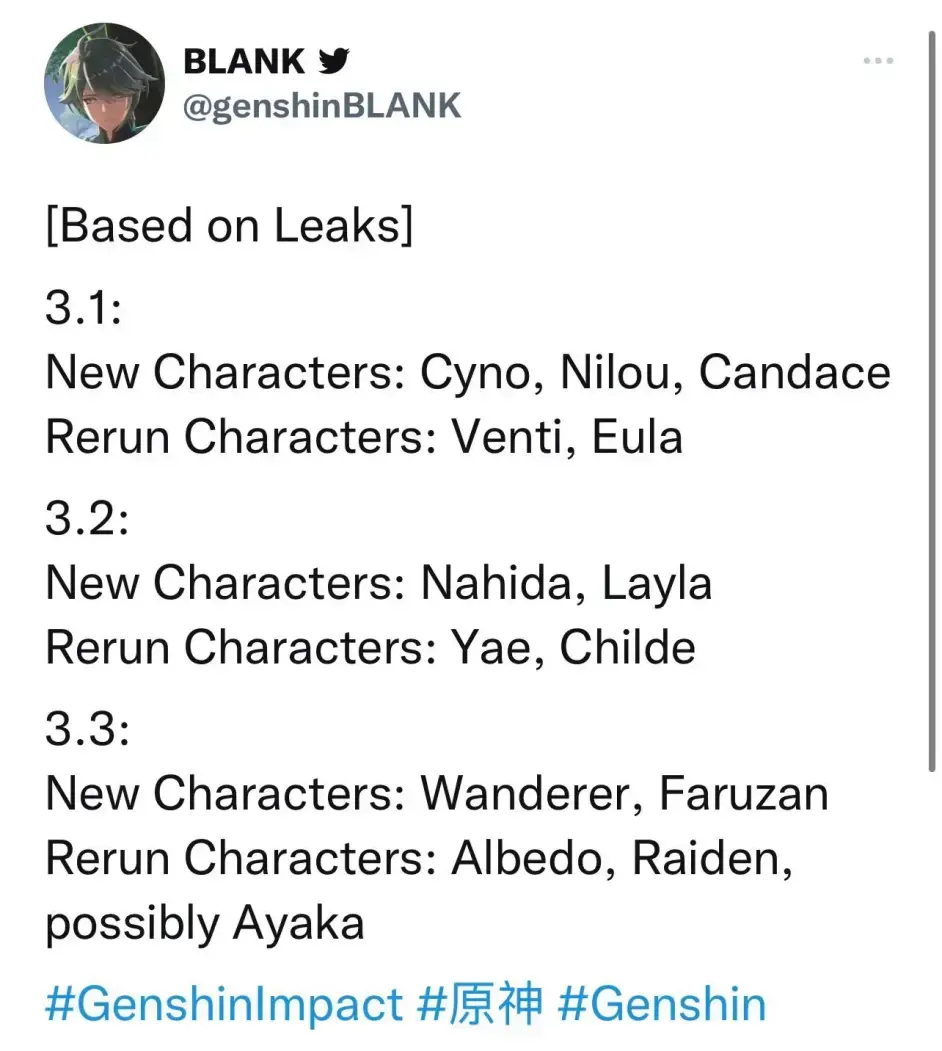
Task: Click the "possibly Ayaka" text
Action: point(205,923)
